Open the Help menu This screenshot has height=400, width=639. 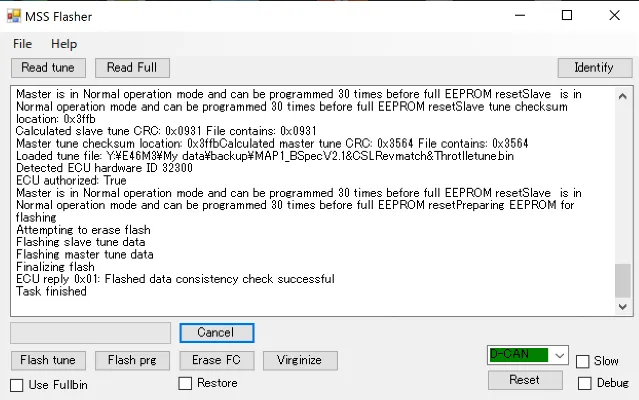[64, 44]
